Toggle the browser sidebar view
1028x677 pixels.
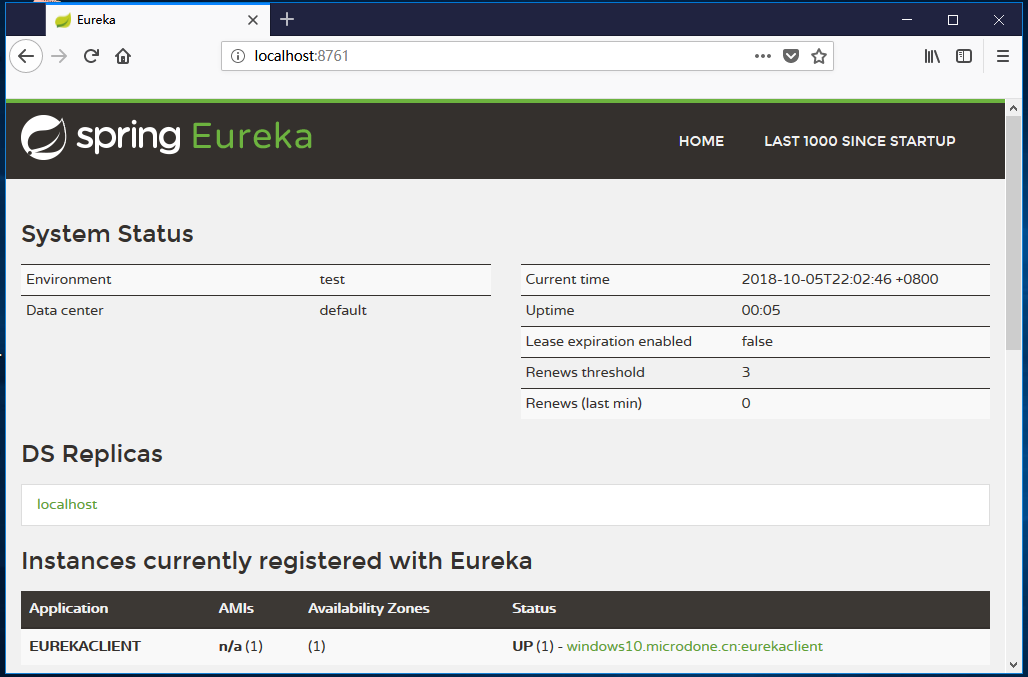click(964, 56)
